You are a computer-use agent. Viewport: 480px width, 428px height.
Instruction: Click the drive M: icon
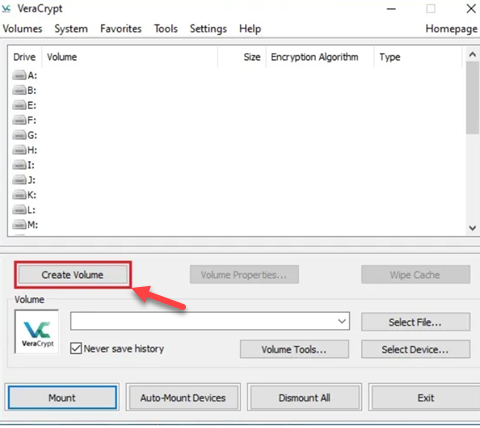(x=19, y=225)
